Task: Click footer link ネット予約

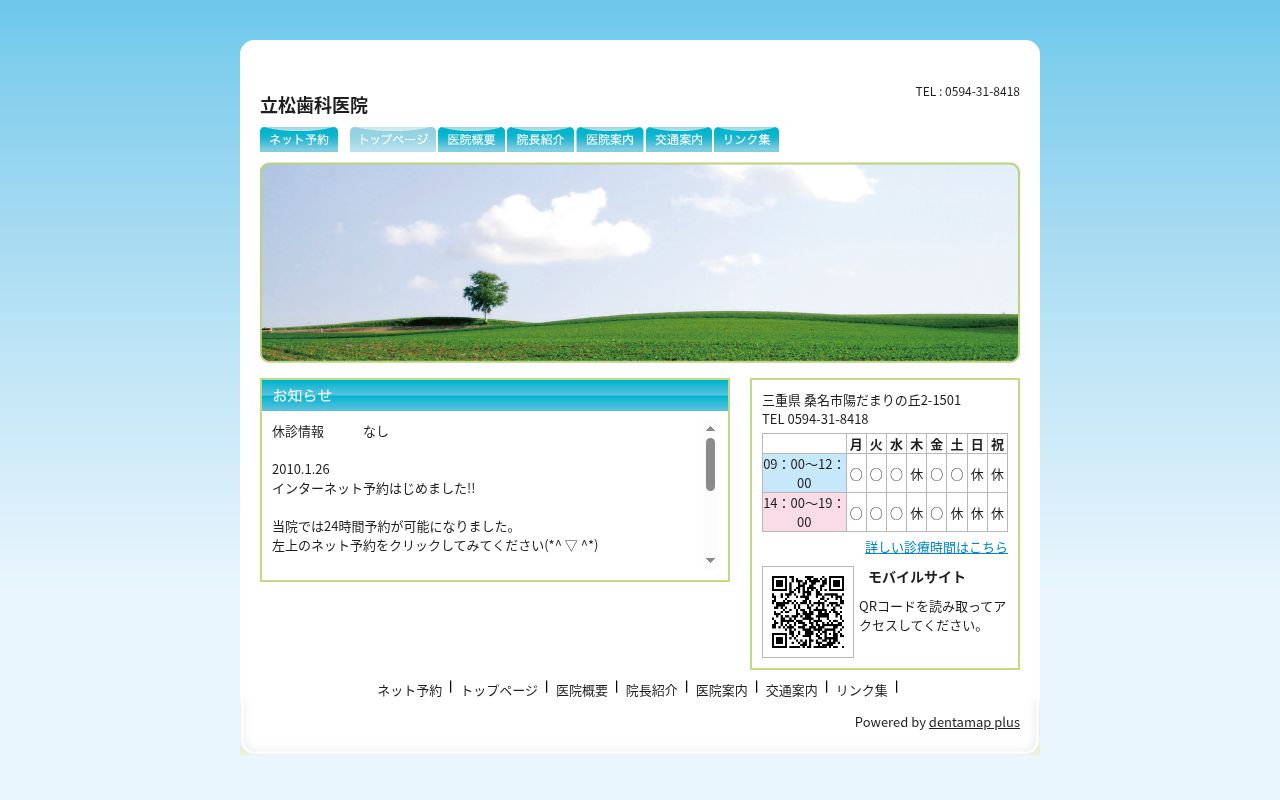Action: pyautogui.click(x=410, y=690)
